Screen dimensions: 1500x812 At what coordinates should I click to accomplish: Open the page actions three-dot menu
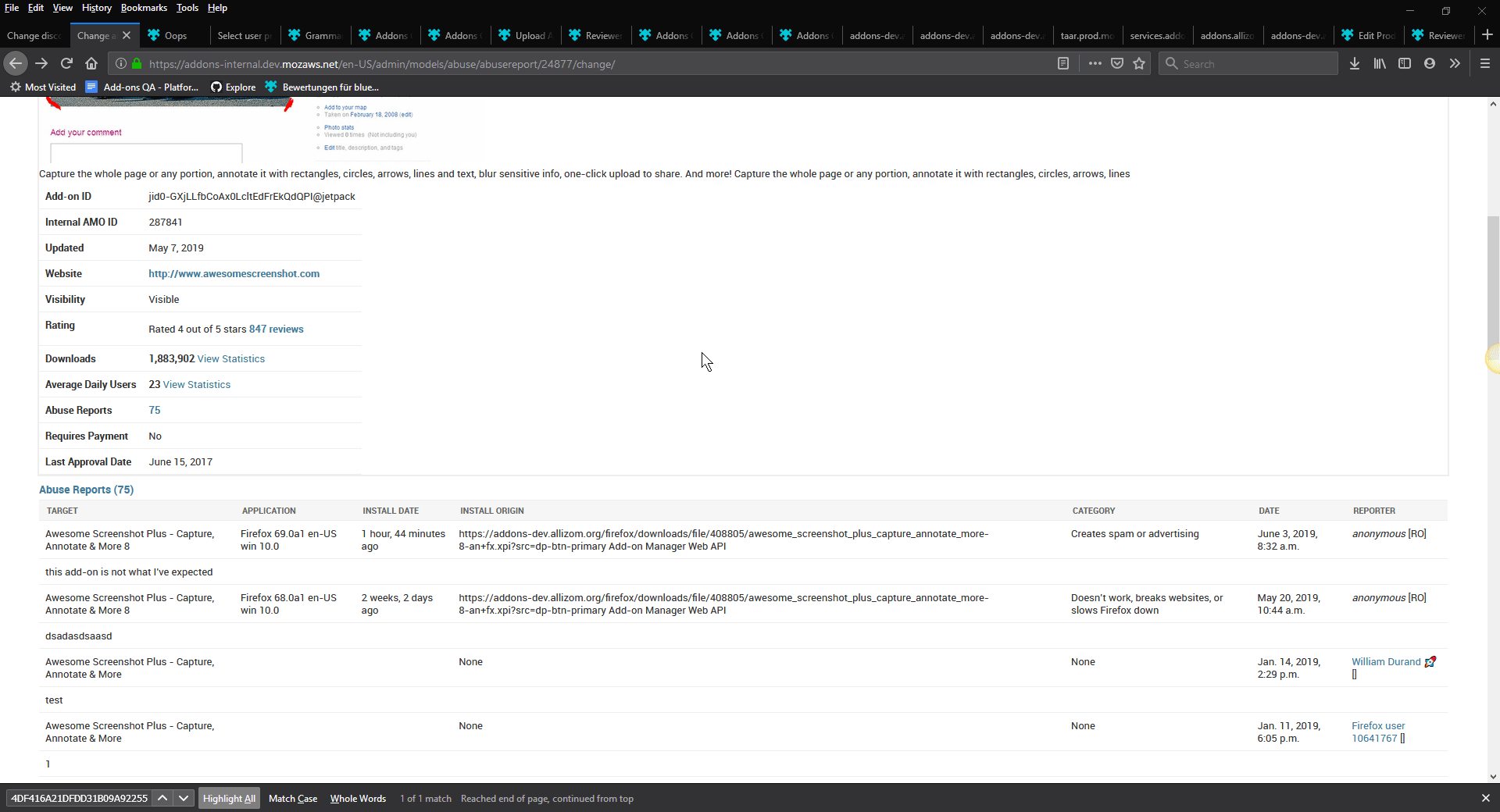click(x=1095, y=64)
